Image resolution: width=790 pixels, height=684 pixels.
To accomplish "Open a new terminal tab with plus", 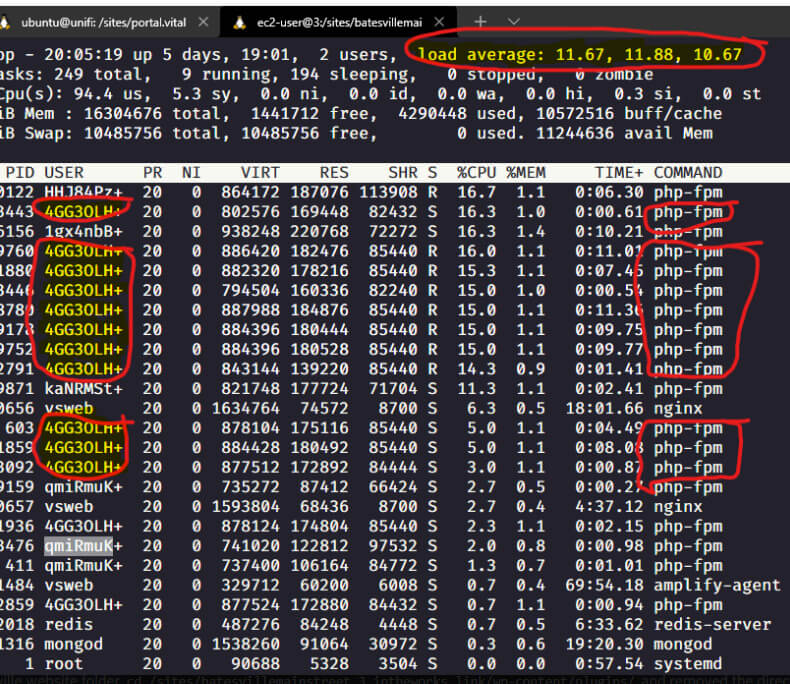I will coord(480,22).
